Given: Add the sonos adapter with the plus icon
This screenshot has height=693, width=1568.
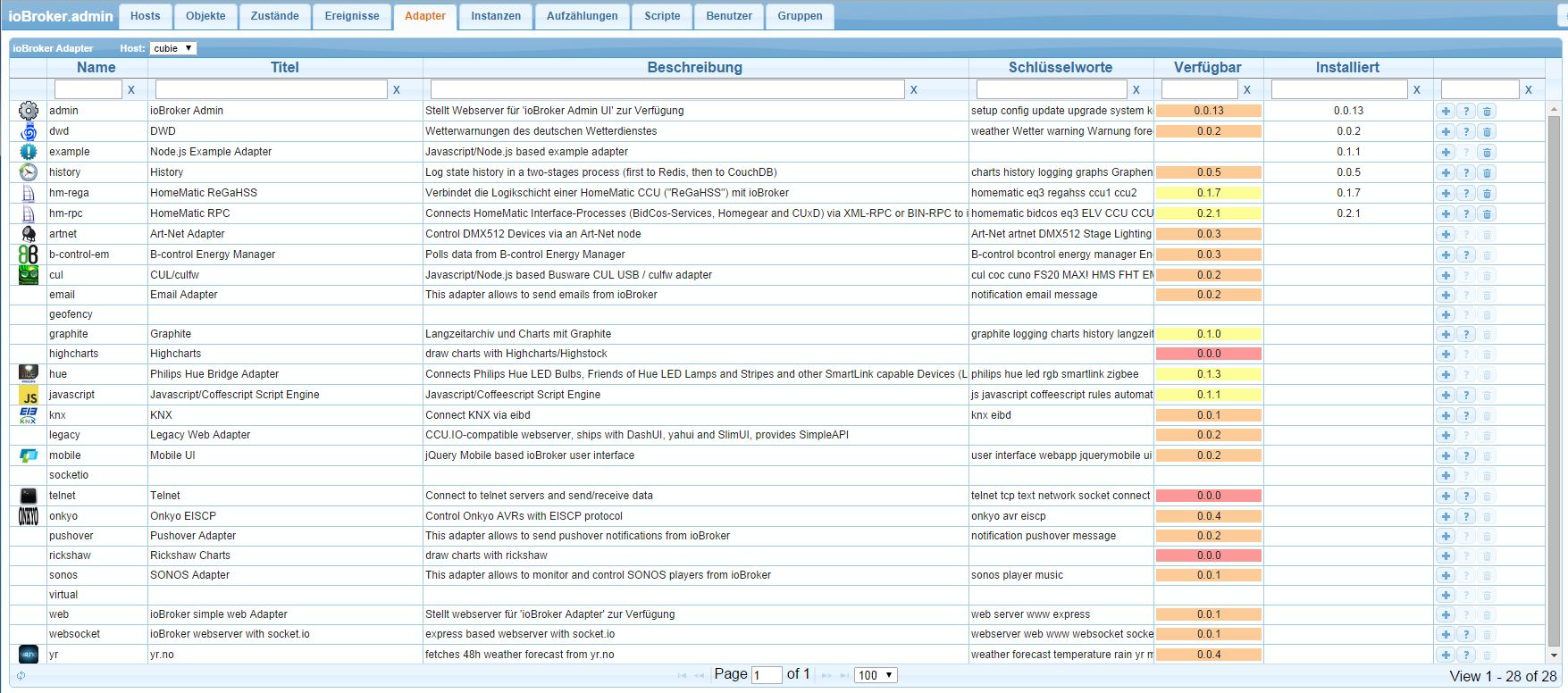Looking at the screenshot, I should [1446, 575].
